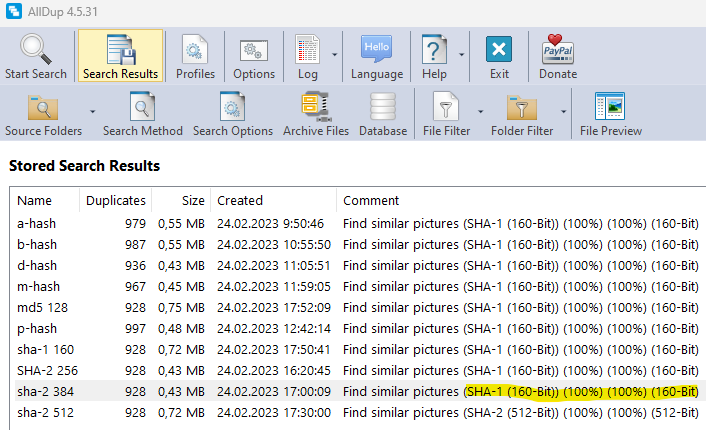Expand the Help dropdown arrow
The width and height of the screenshot is (706, 430).
click(461, 56)
